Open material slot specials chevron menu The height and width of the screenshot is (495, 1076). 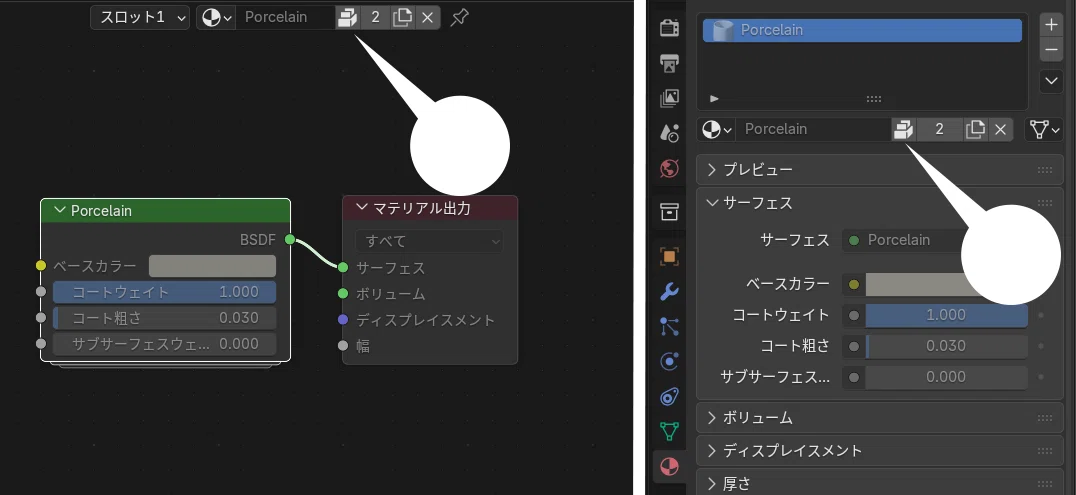(x=1051, y=81)
